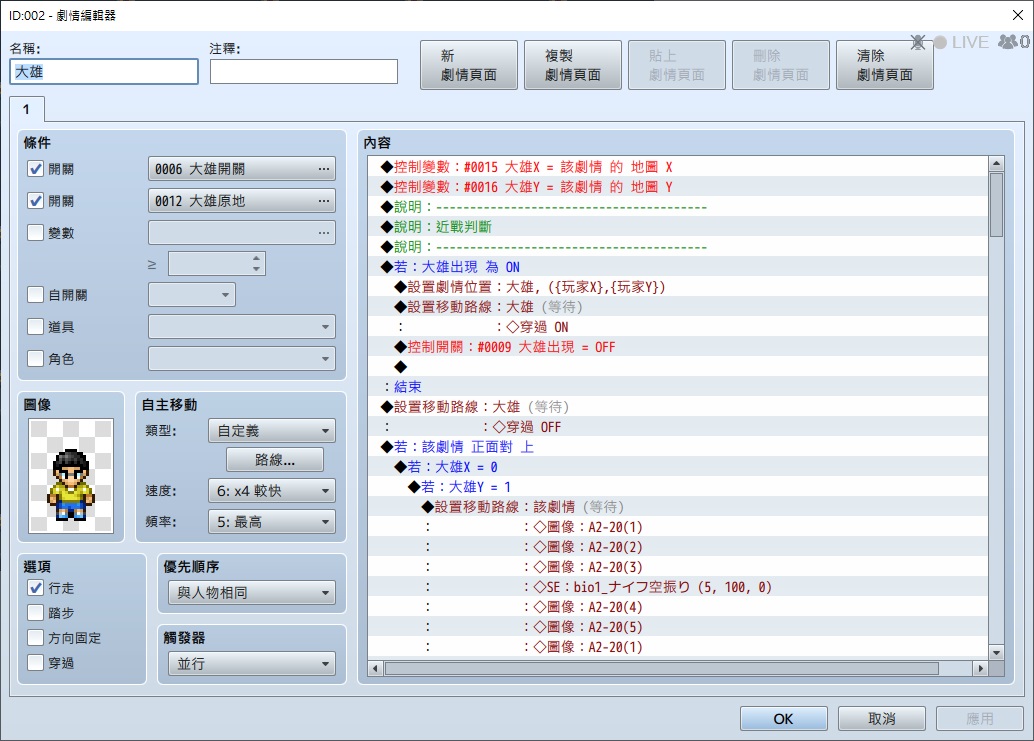Click the LIVE status dot indicator
The width and height of the screenshot is (1034, 741).
click(940, 42)
